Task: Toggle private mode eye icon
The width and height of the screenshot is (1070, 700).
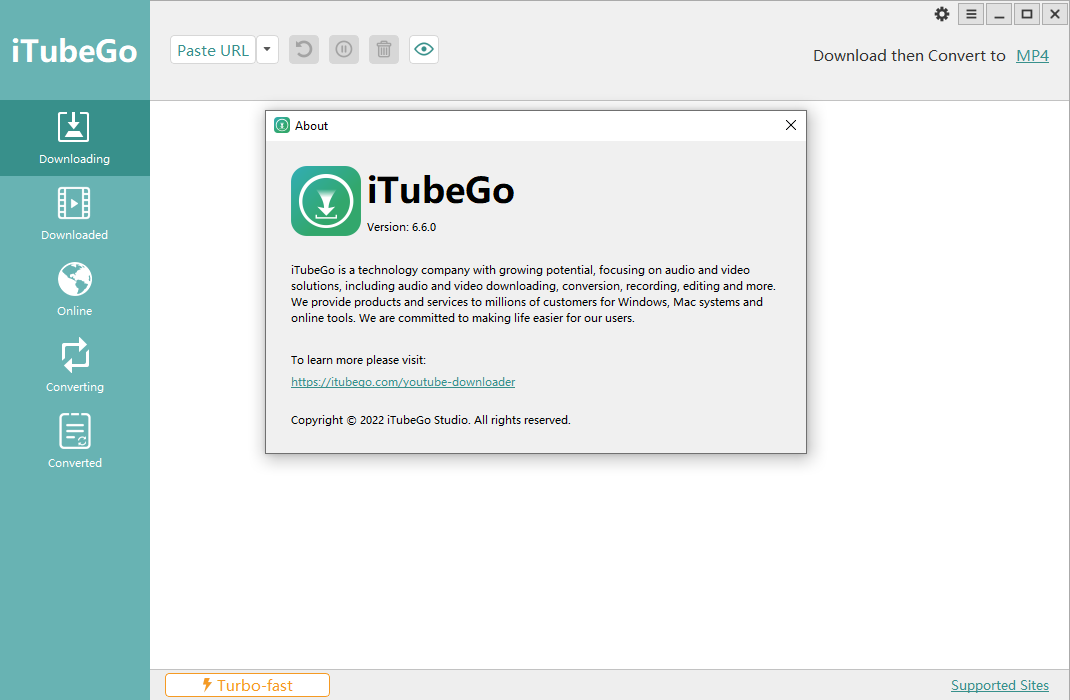Action: [x=424, y=50]
